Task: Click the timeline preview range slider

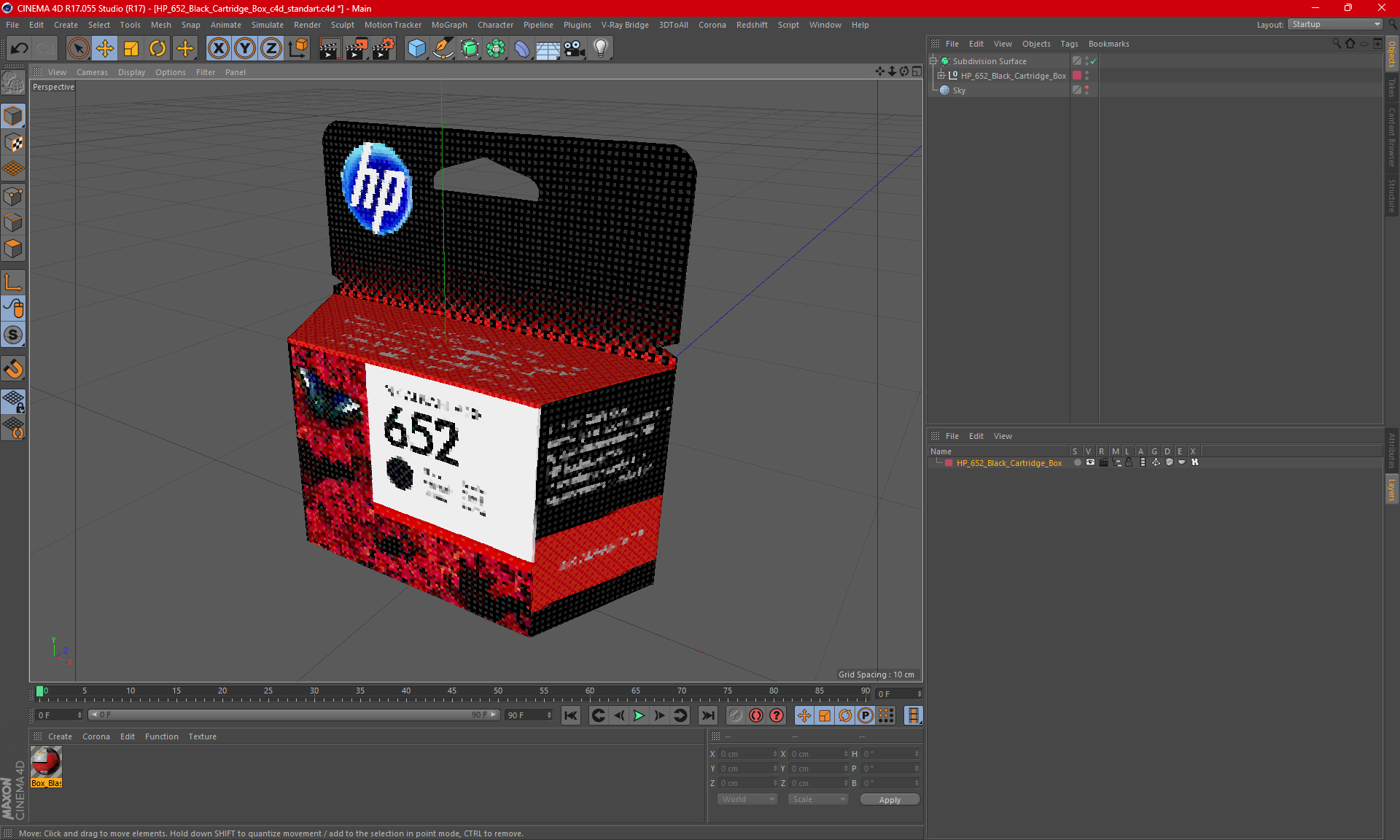Action: click(x=295, y=715)
